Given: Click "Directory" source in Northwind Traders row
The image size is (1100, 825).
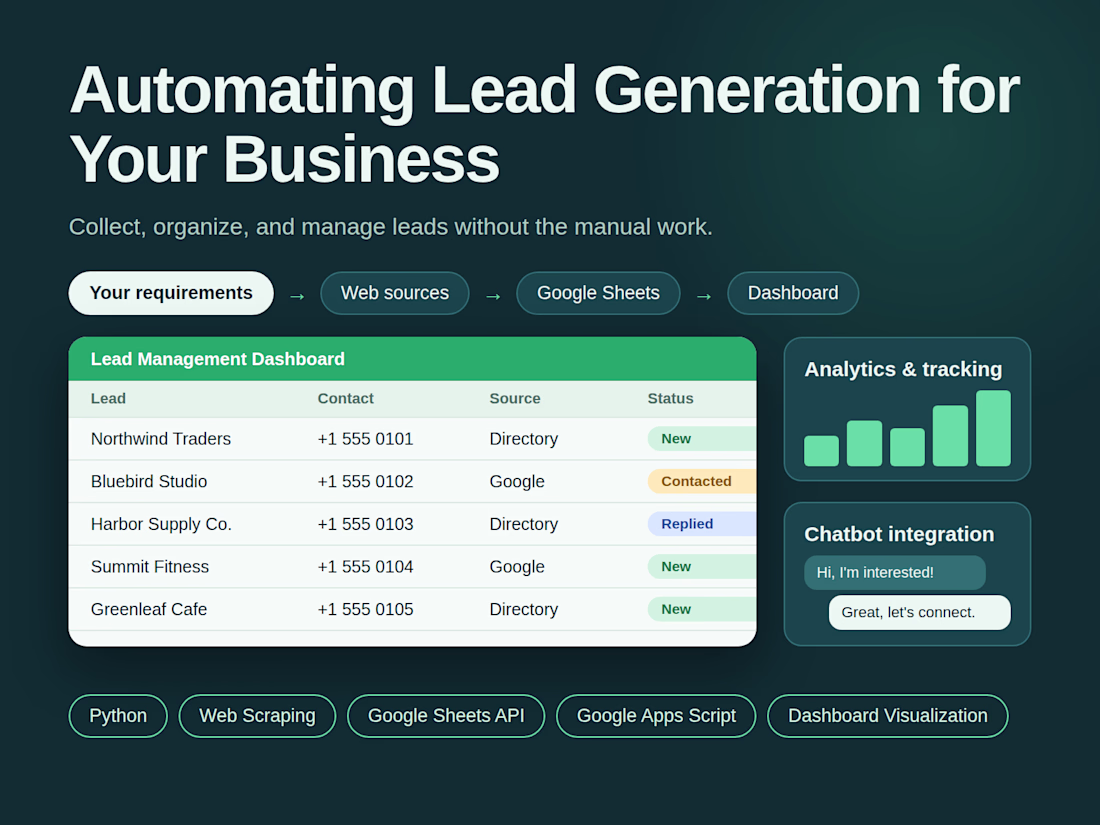Looking at the screenshot, I should [x=523, y=439].
